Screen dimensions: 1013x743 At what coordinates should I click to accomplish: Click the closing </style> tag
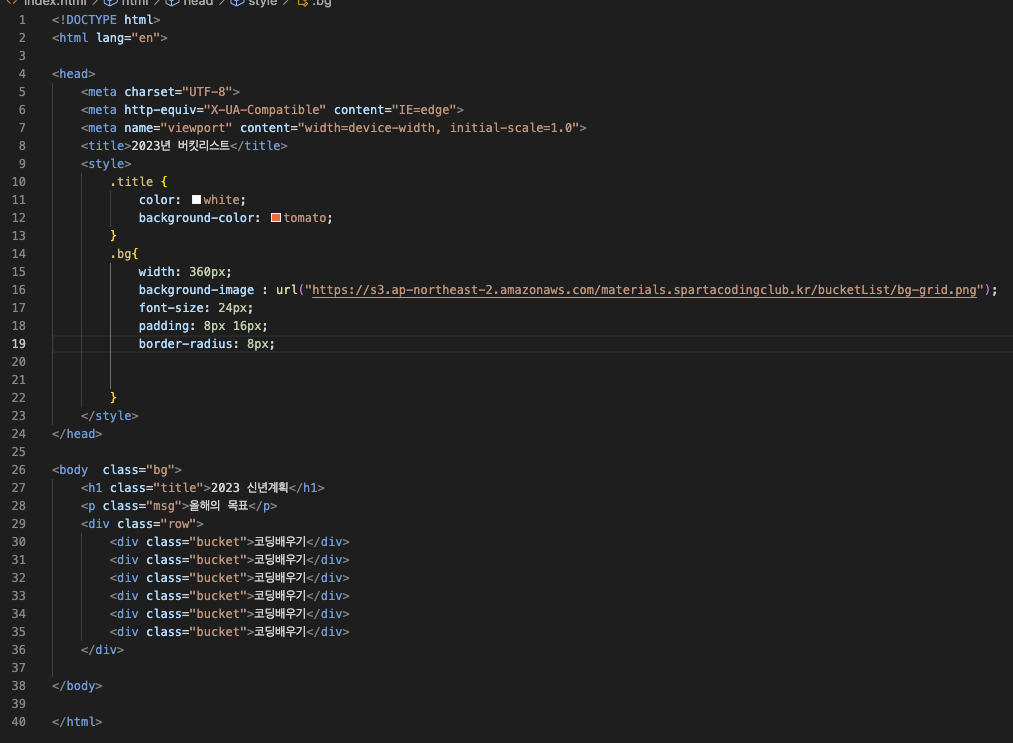pyautogui.click(x=110, y=415)
